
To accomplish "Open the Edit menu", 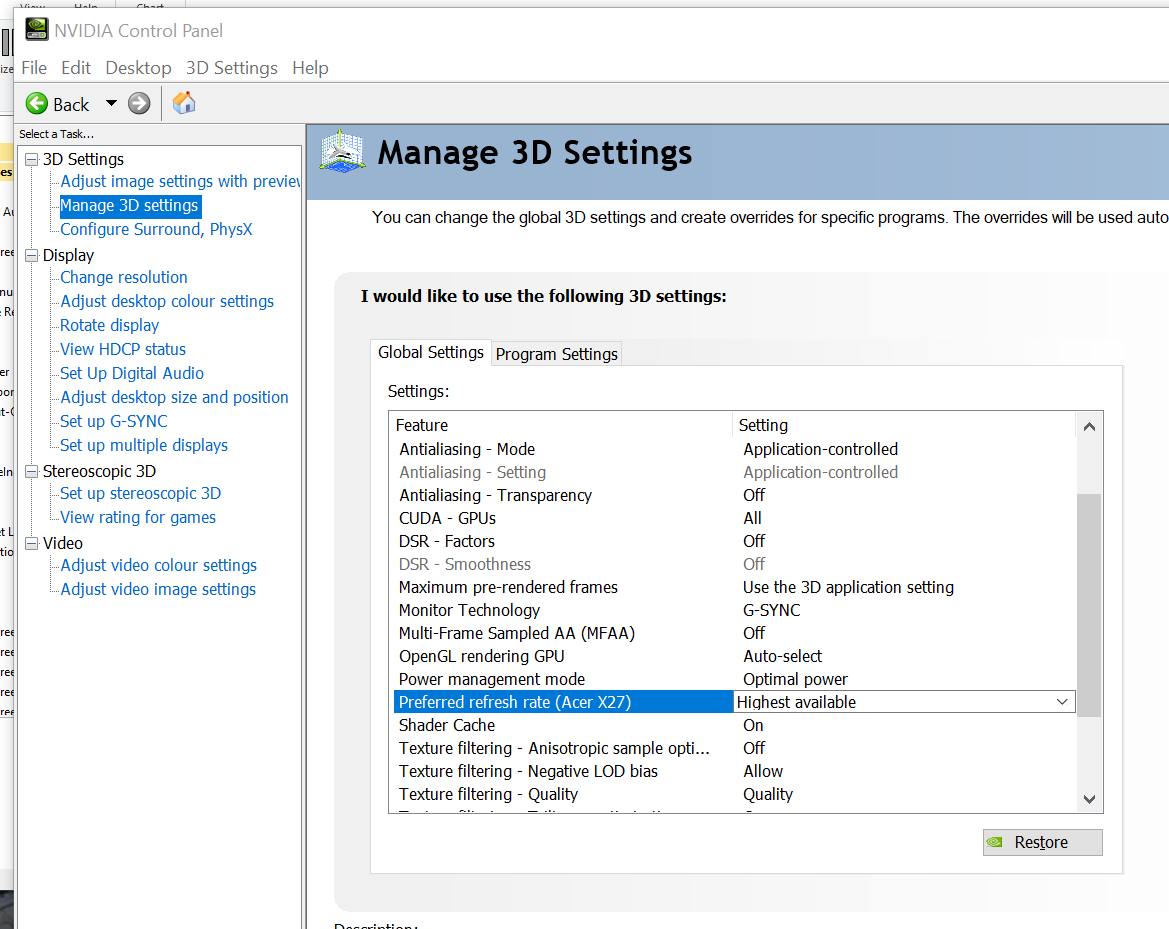I will (76, 68).
